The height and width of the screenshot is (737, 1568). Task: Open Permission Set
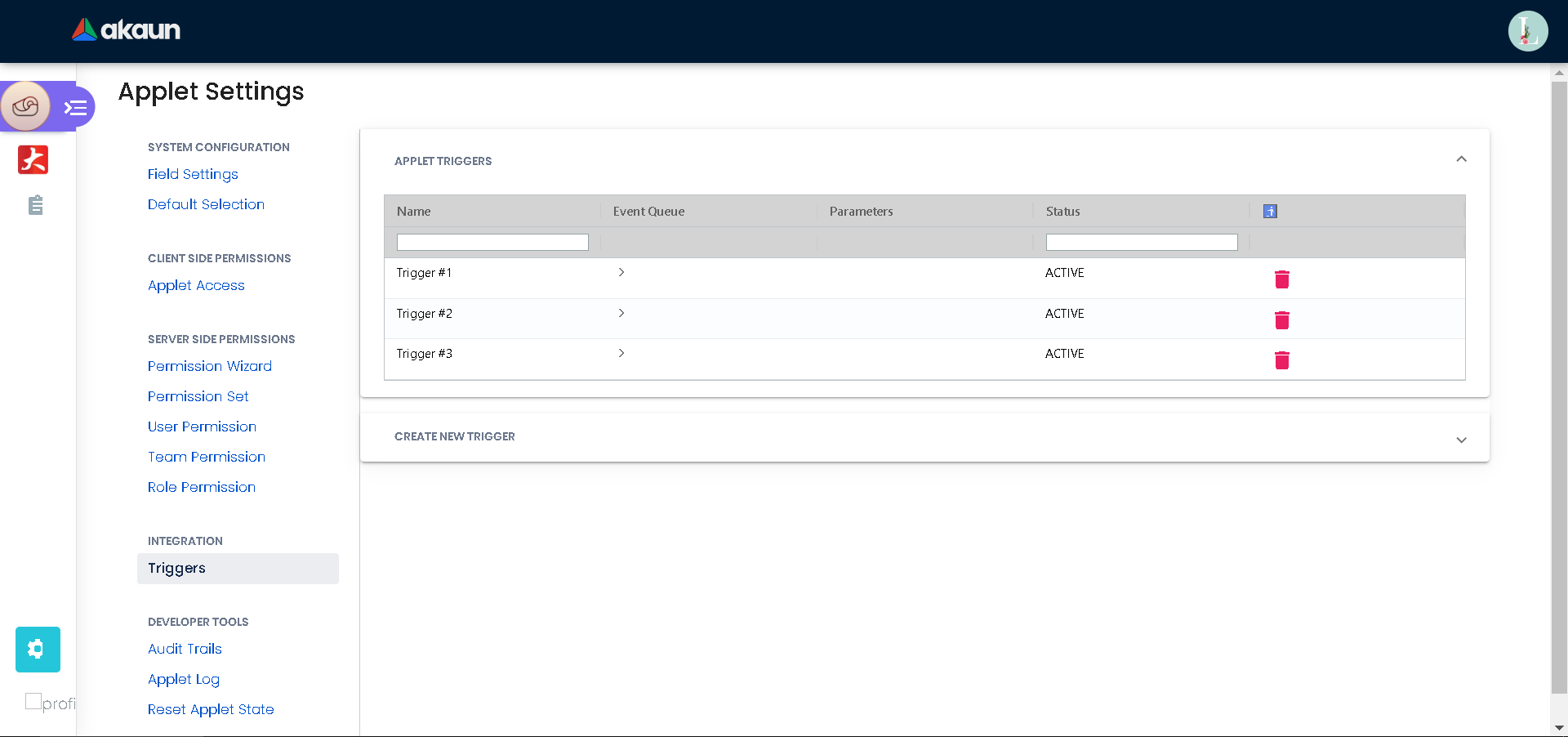[x=198, y=396]
